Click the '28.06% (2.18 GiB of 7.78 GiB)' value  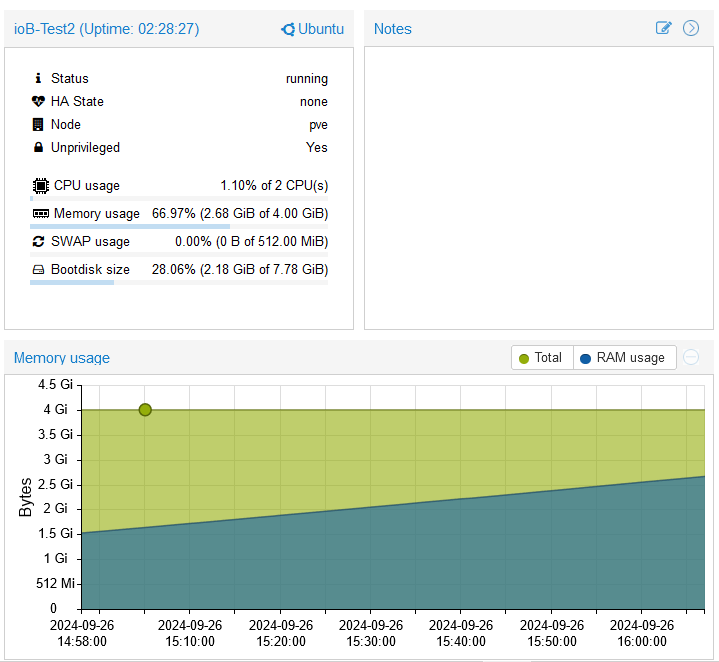[240, 270]
